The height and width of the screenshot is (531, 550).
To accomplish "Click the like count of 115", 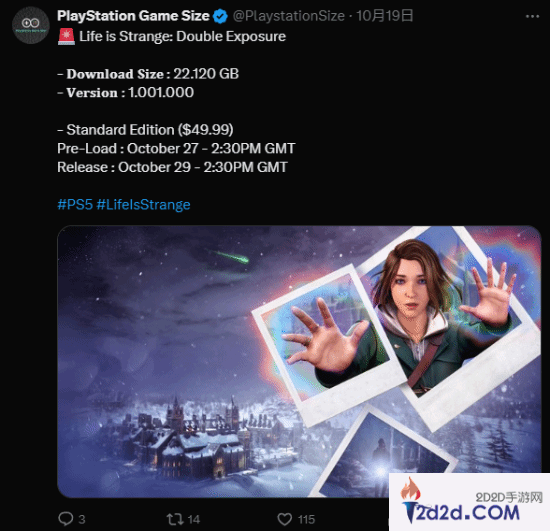I will pyautogui.click(x=307, y=519).
